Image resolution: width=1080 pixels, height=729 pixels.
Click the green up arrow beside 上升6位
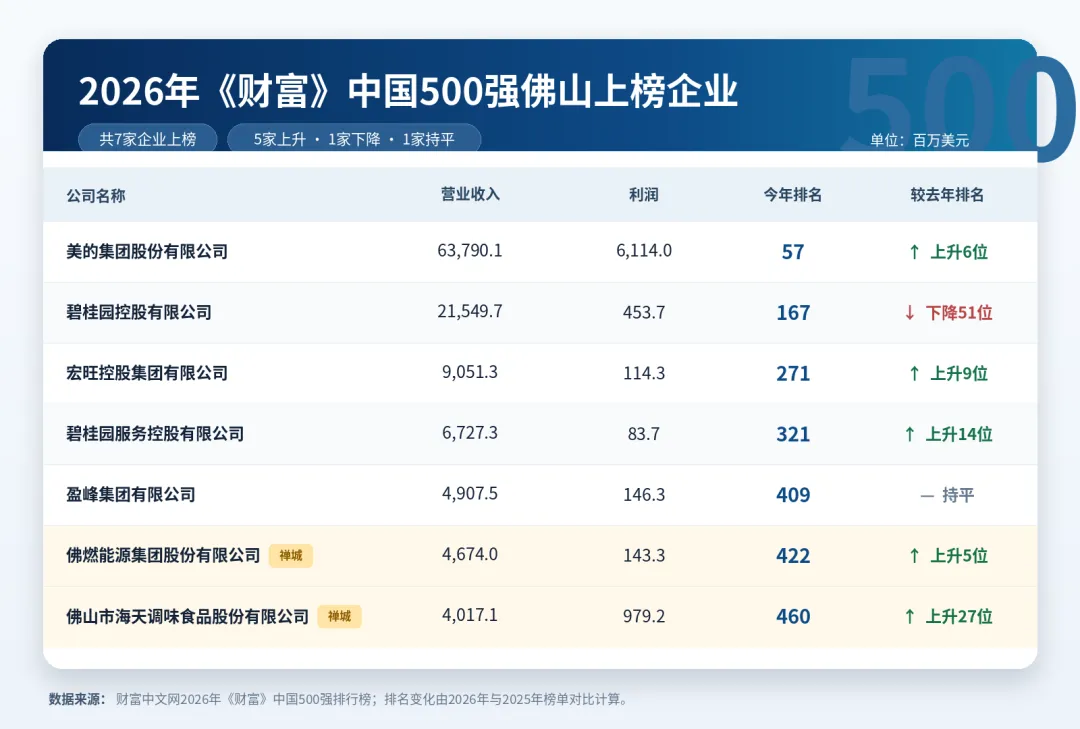point(914,251)
